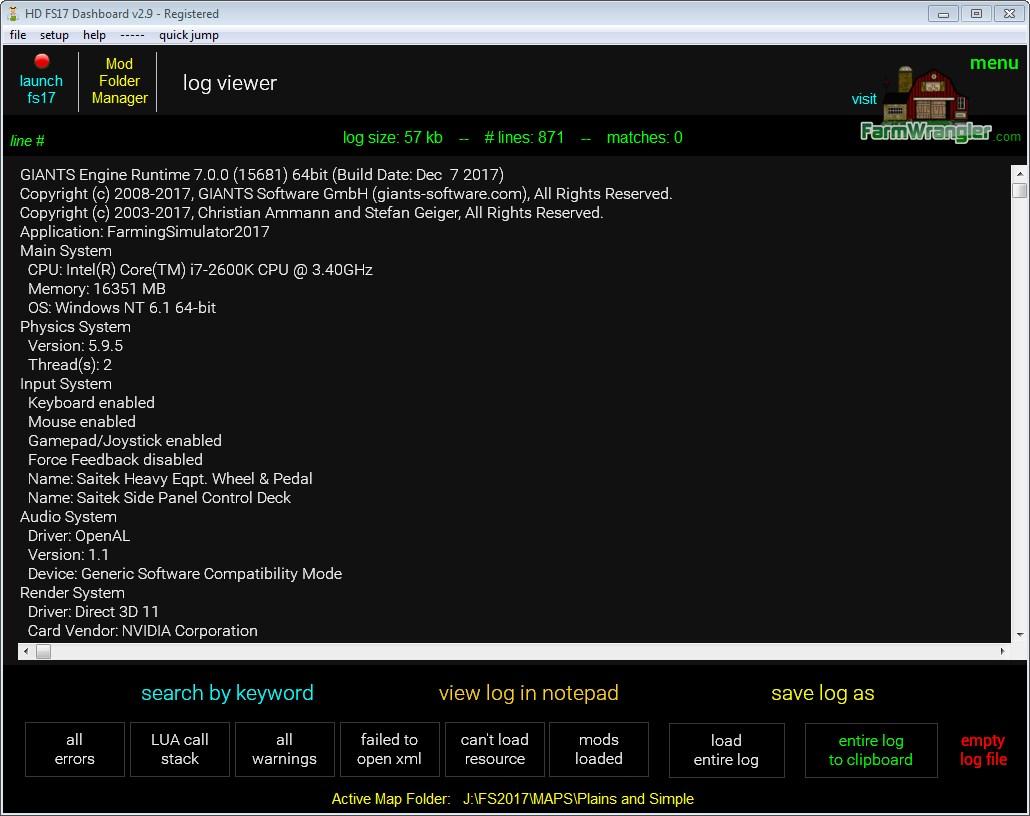Open the green menu link
This screenshot has height=816, width=1030.
click(x=993, y=63)
